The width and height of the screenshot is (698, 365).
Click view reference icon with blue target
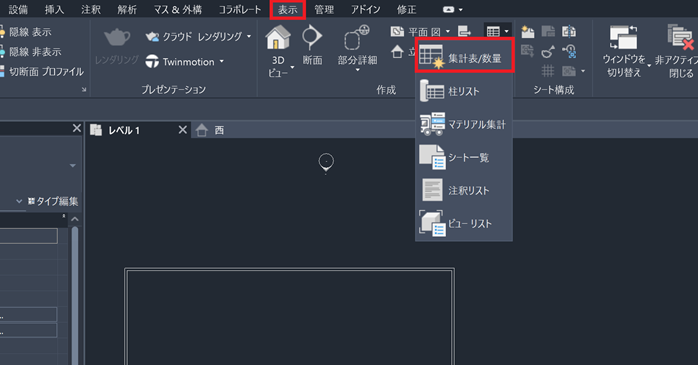pos(569,51)
